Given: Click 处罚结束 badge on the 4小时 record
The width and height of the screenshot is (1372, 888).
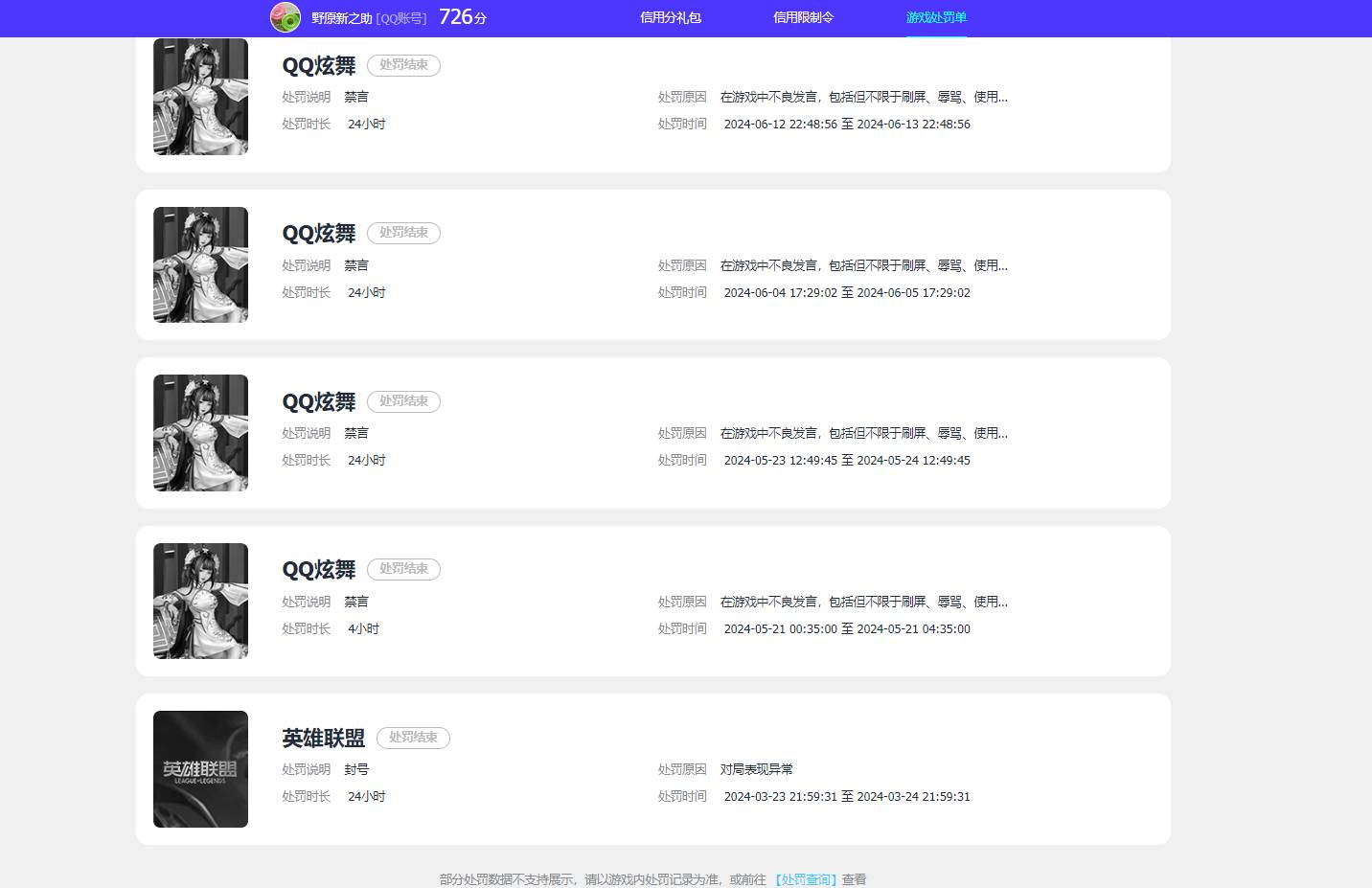Looking at the screenshot, I should (x=403, y=569).
